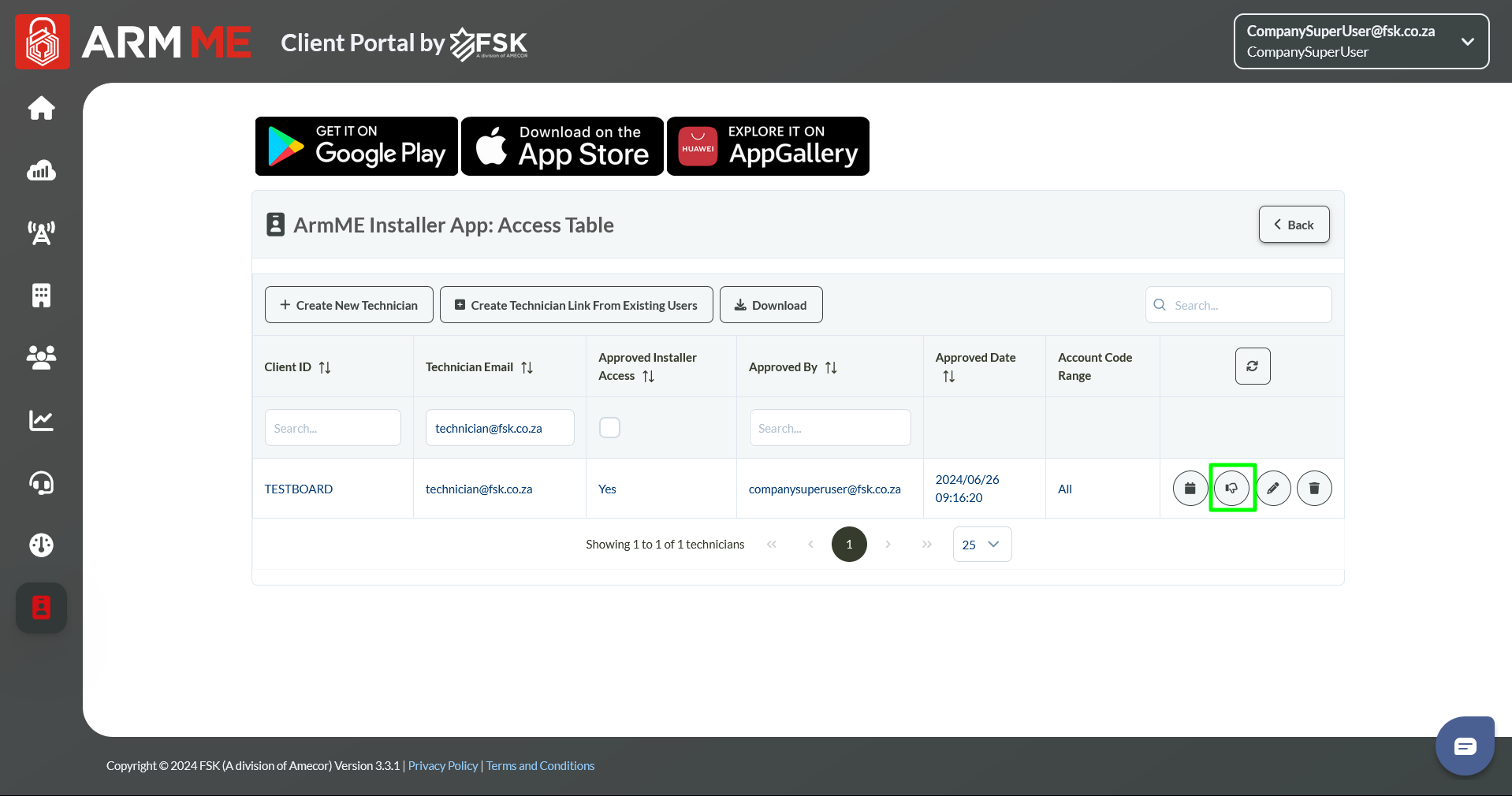Click the Approved By search filter field
Screen dimensions: 1512x796
click(829, 428)
